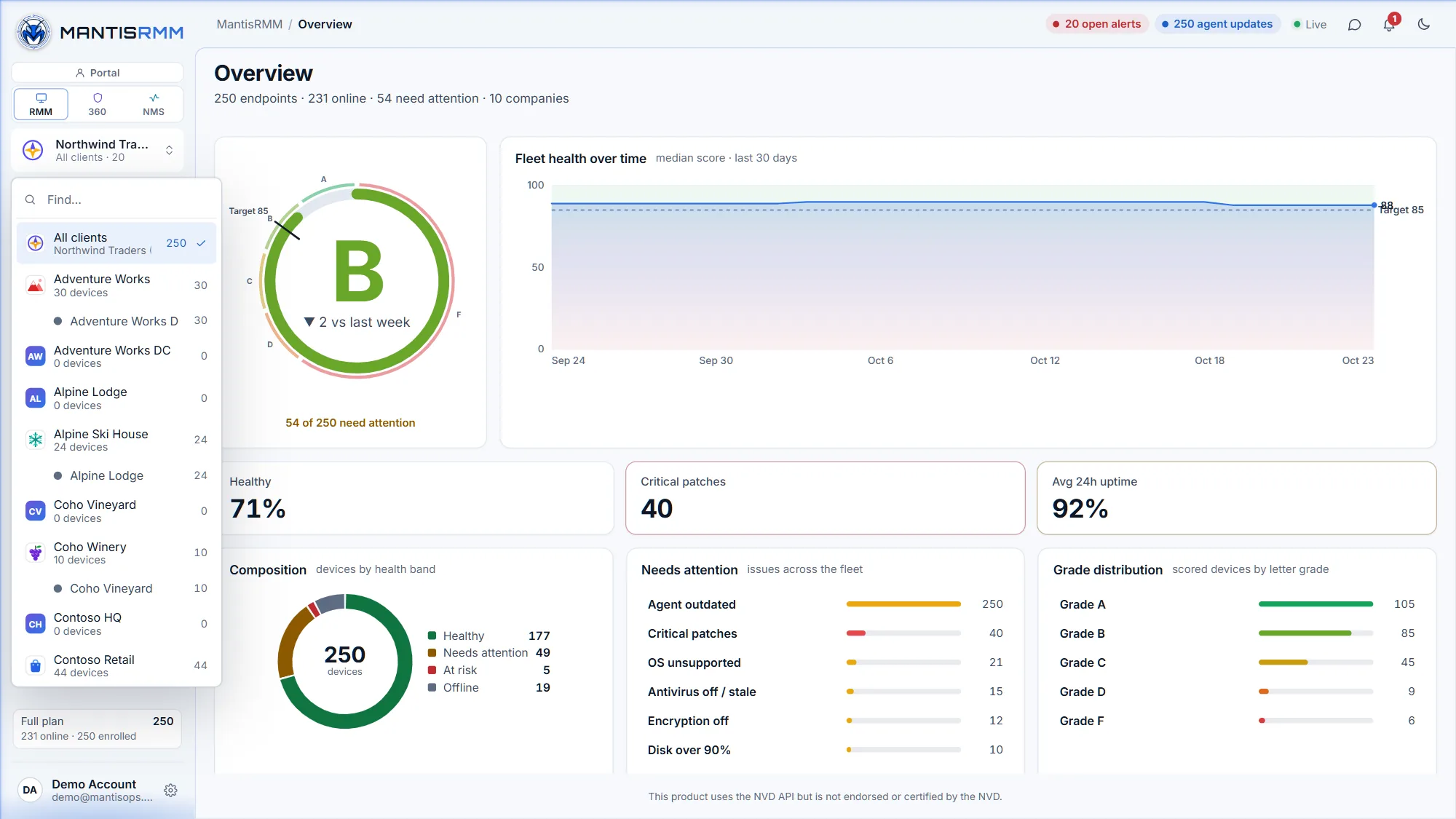The width and height of the screenshot is (1456, 819).
Task: Toggle dark mode moon icon
Action: click(x=1424, y=25)
